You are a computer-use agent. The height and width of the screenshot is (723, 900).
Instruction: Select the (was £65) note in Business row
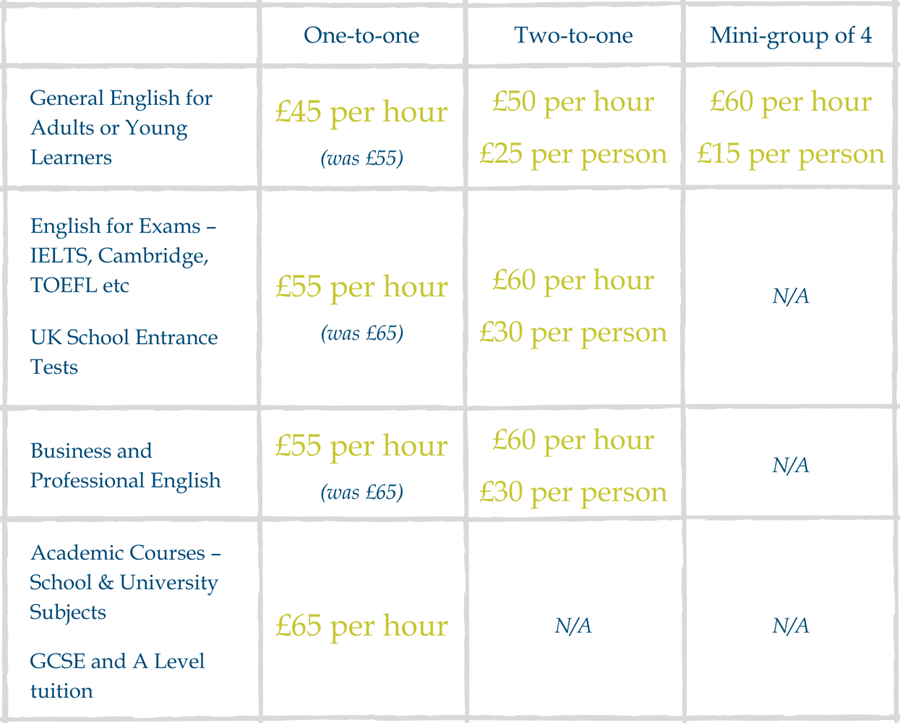tap(362, 492)
